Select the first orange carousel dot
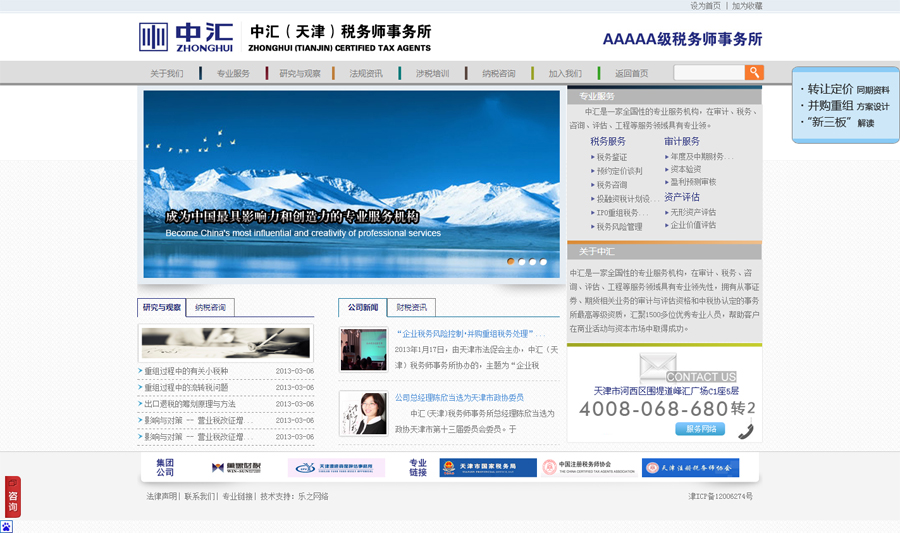The width and height of the screenshot is (900, 533). [510, 262]
